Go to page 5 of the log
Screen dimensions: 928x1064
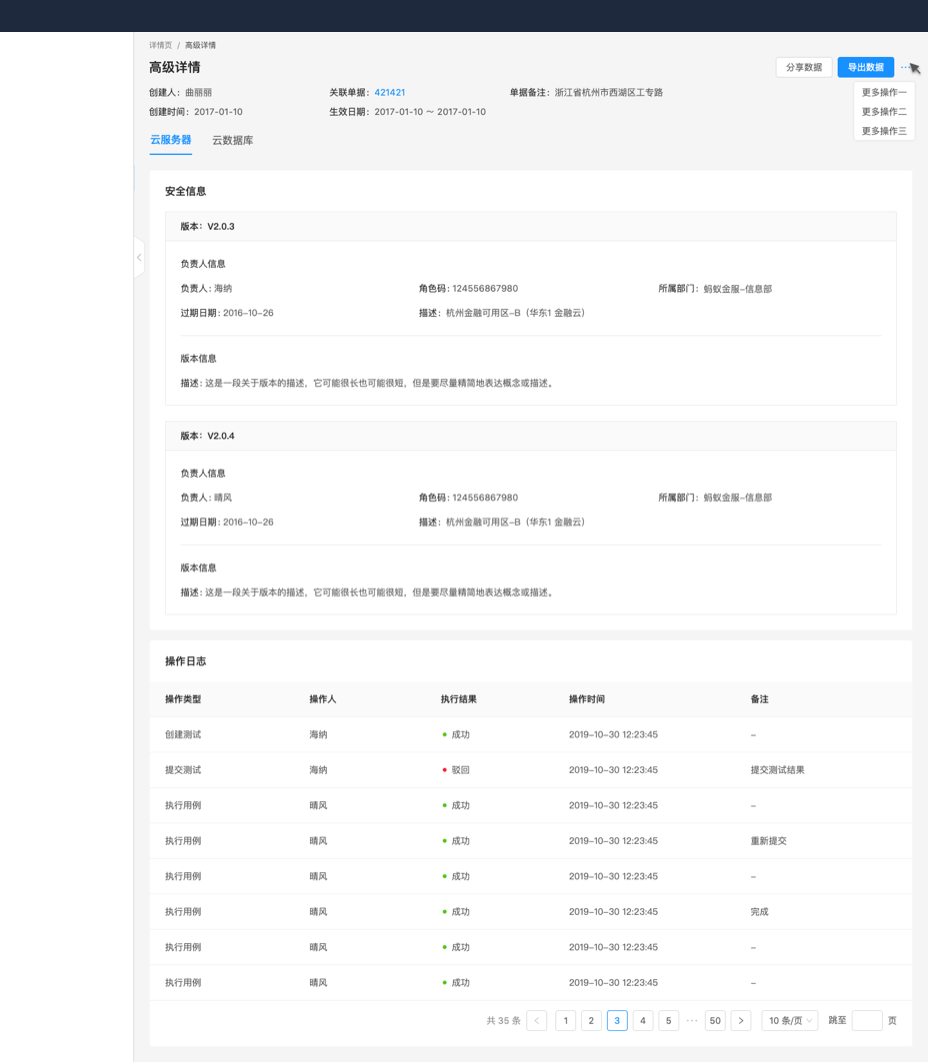pyautogui.click(x=669, y=1021)
